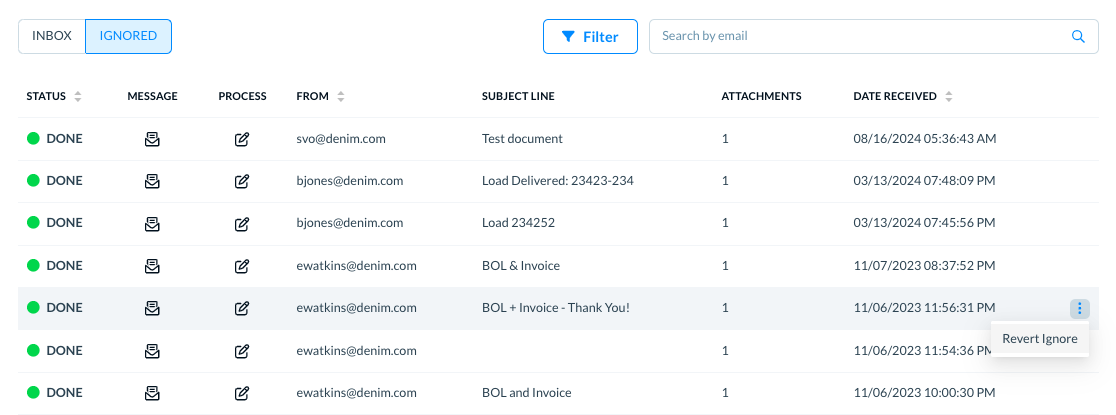The height and width of the screenshot is (415, 1116).
Task: Choose Revert Ignore from the popup menu
Action: coord(1039,339)
